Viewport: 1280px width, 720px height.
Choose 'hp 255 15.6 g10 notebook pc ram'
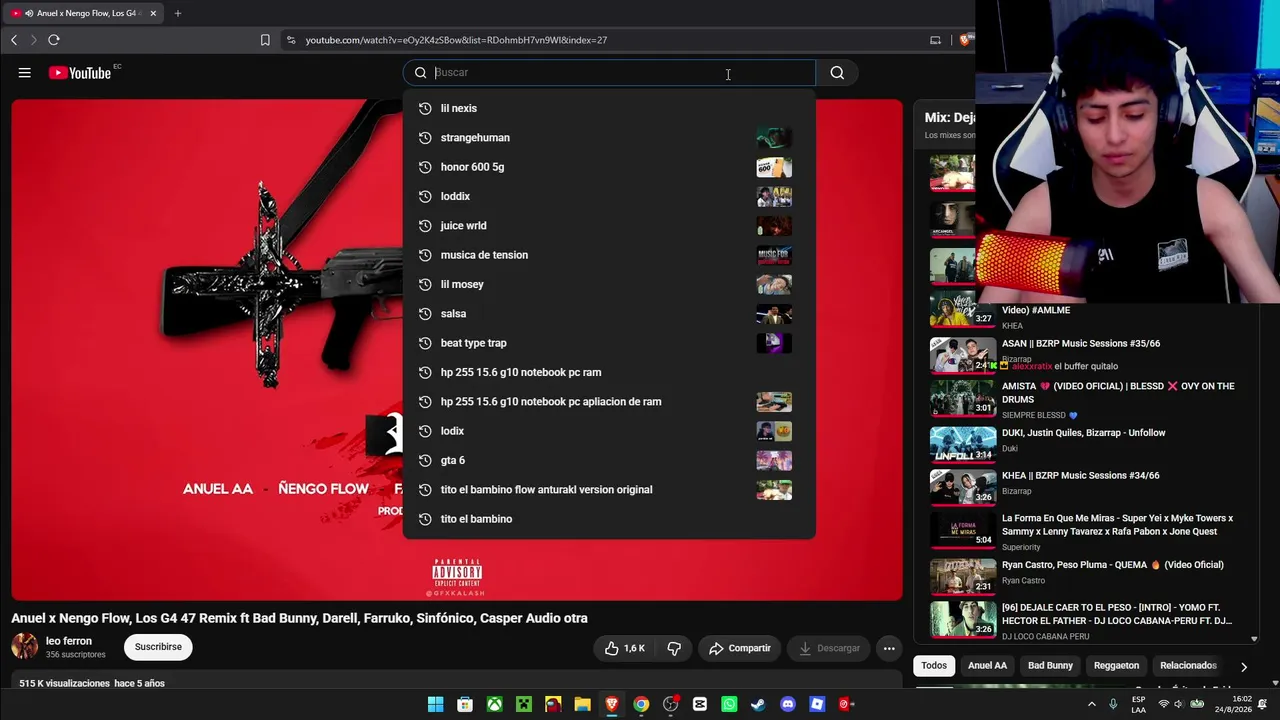tap(609, 372)
